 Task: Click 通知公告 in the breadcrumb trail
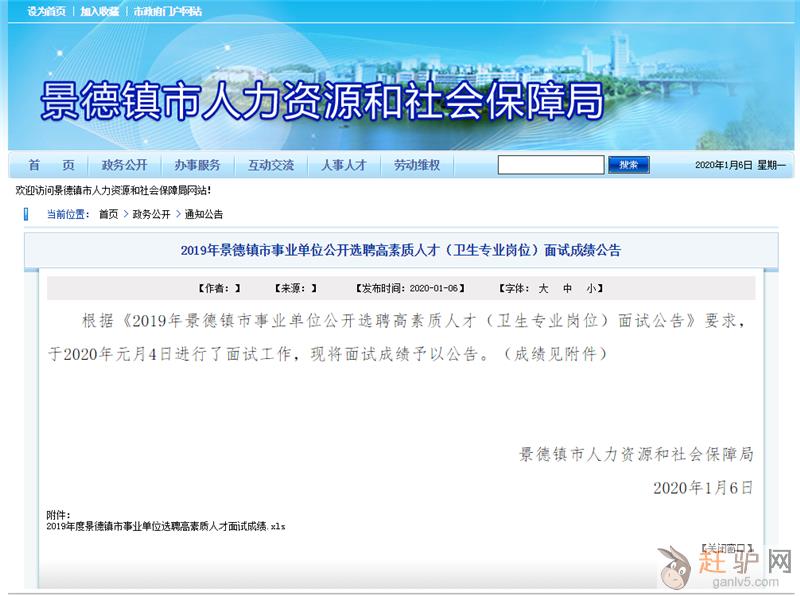pyautogui.click(x=204, y=214)
